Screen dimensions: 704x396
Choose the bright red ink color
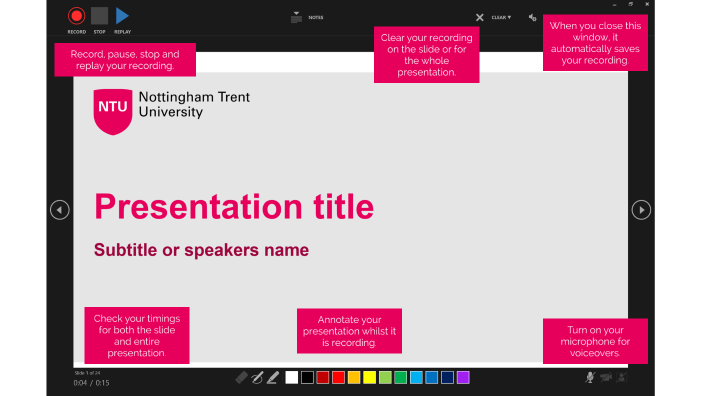338,378
